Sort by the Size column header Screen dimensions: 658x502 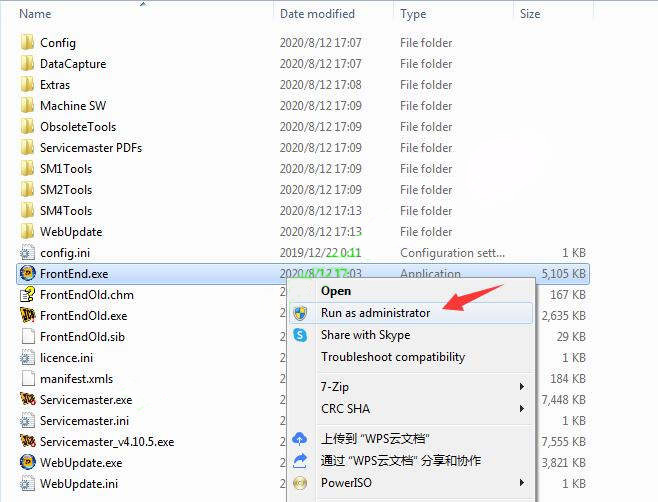[x=530, y=14]
